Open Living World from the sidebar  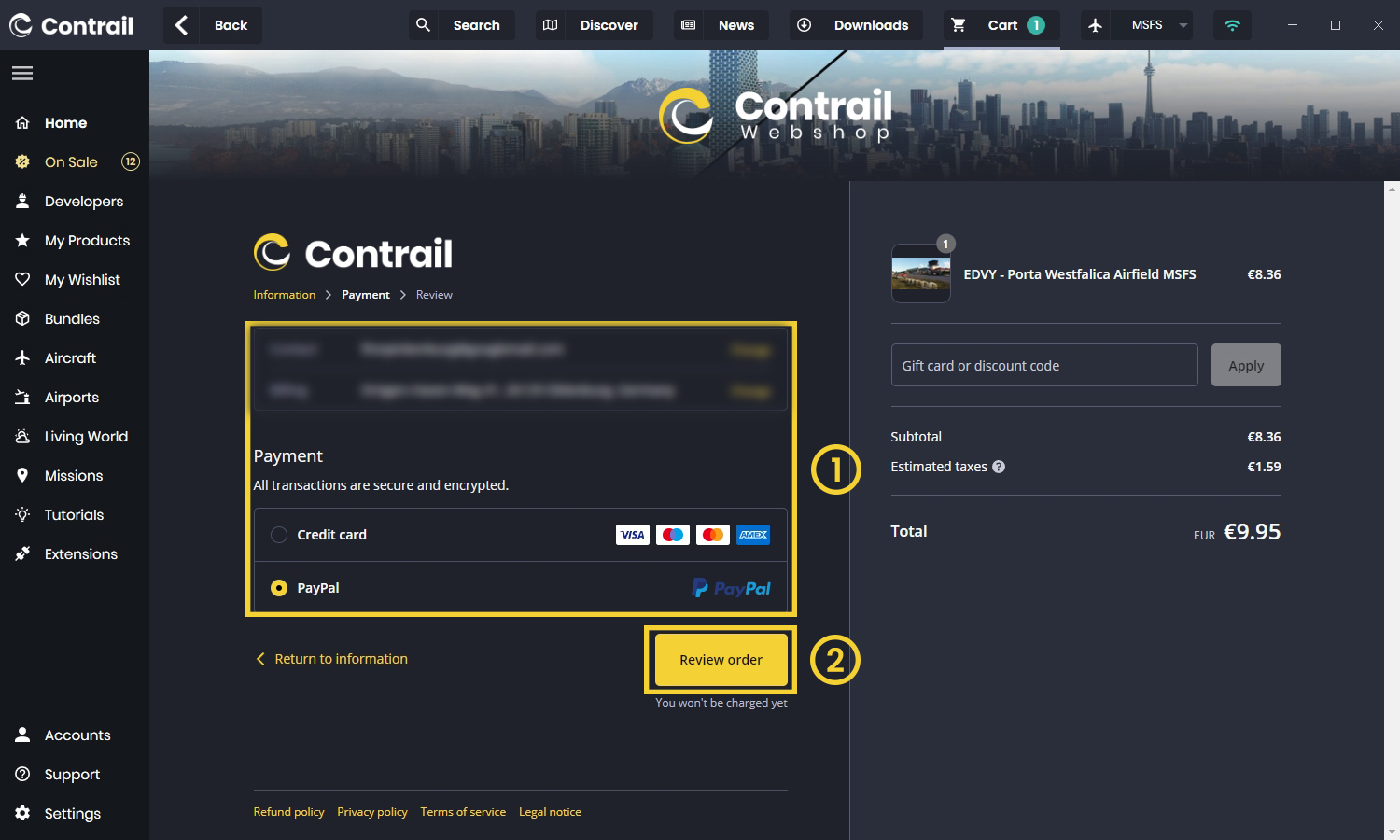[86, 437]
